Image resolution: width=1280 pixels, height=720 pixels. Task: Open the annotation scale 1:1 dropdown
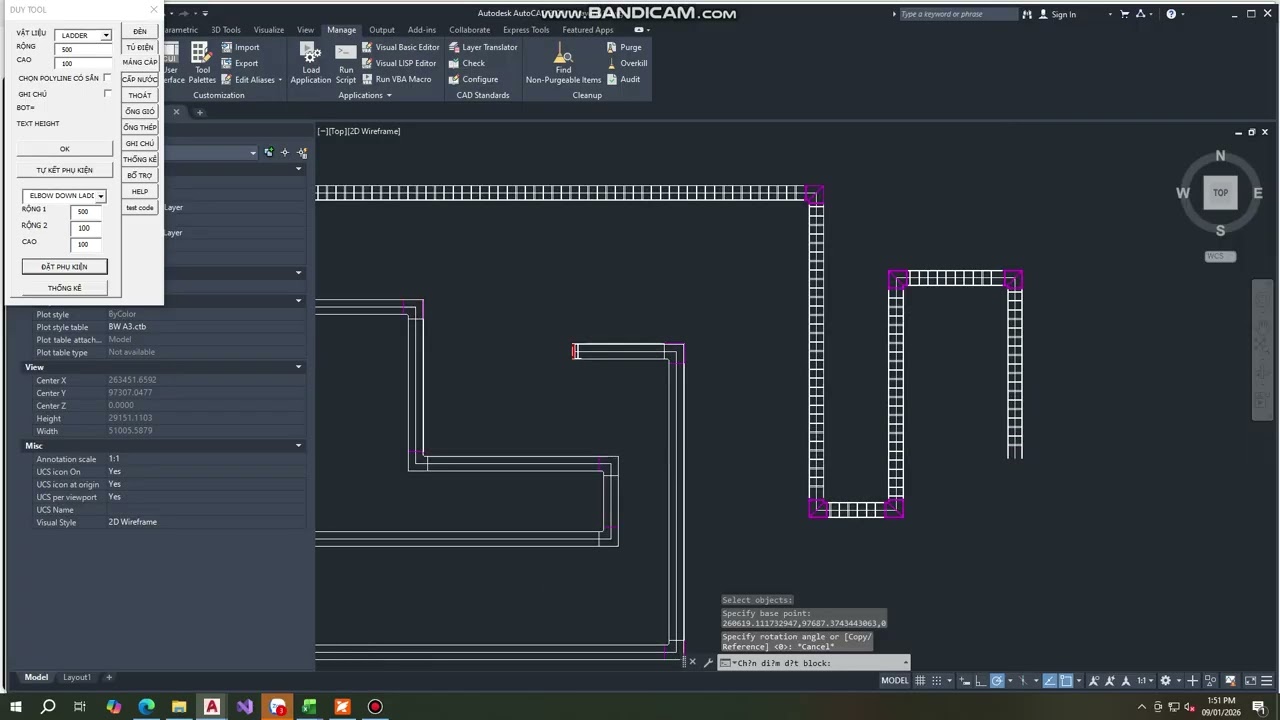(x=1144, y=681)
